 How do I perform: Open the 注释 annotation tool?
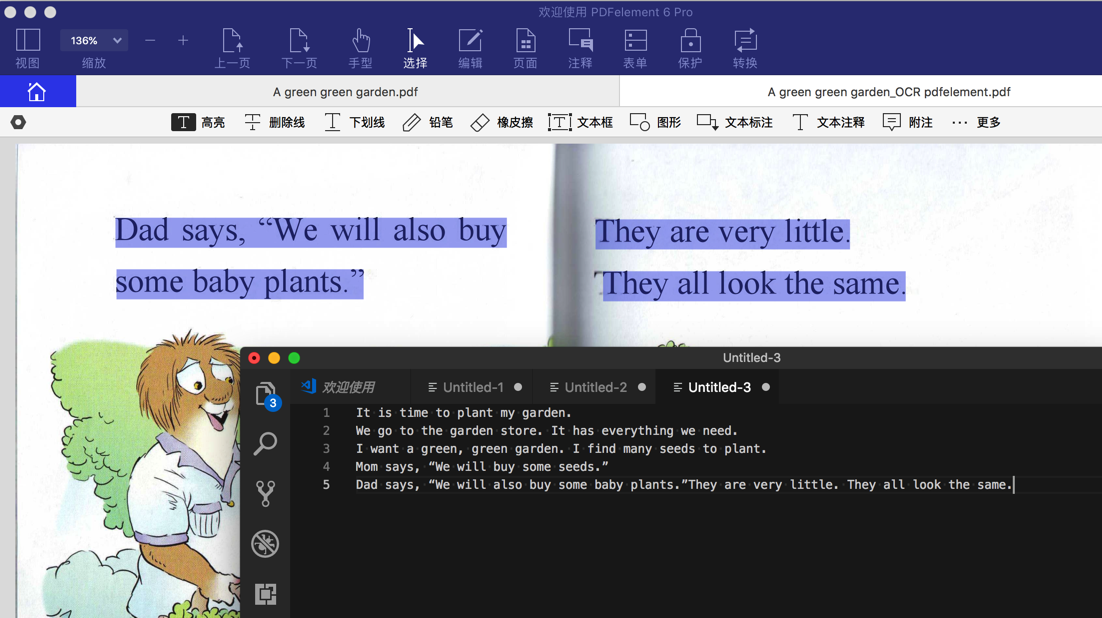pos(580,48)
